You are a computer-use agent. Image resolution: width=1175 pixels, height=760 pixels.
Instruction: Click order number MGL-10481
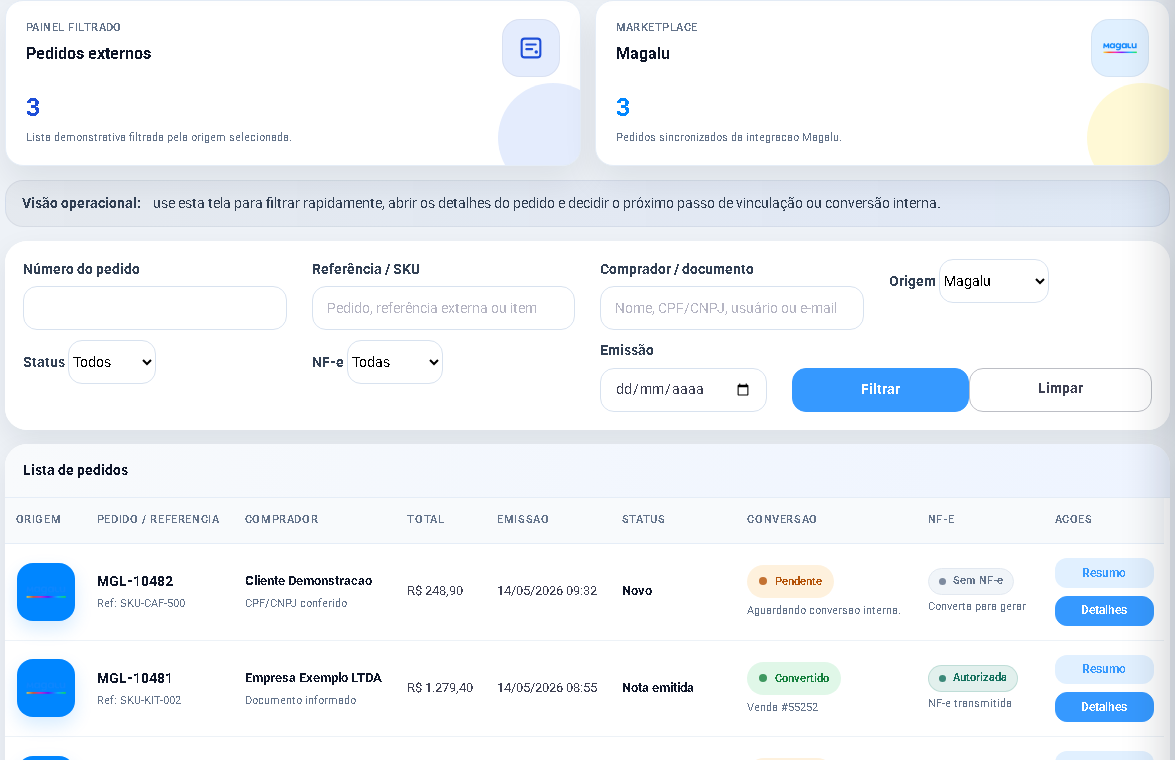tap(135, 678)
